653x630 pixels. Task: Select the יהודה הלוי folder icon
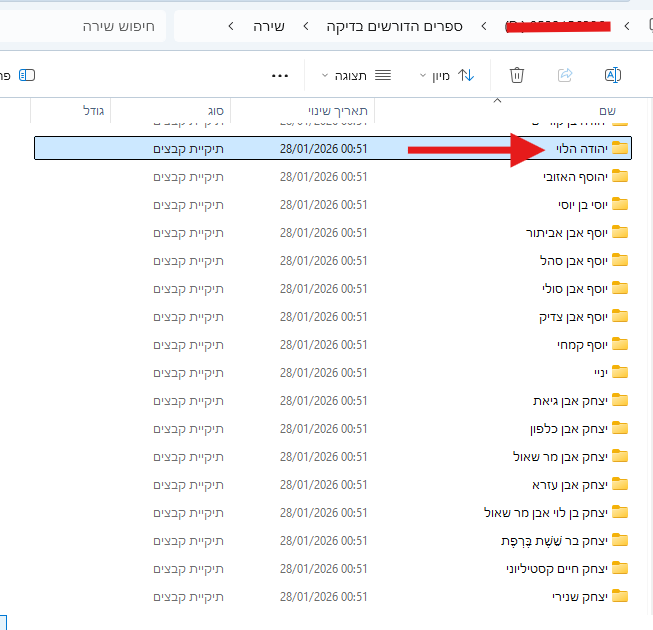620,148
